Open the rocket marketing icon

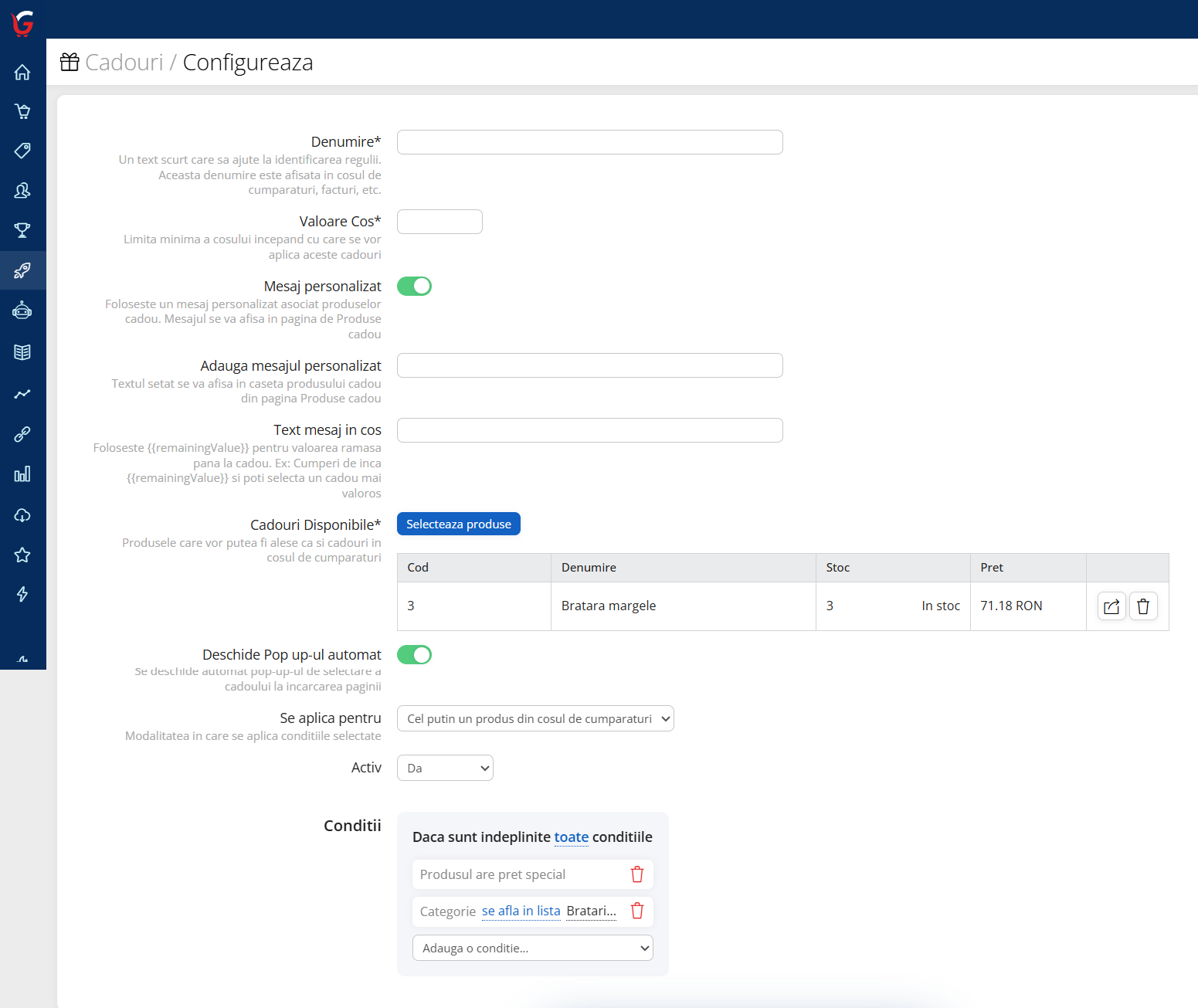point(22,270)
